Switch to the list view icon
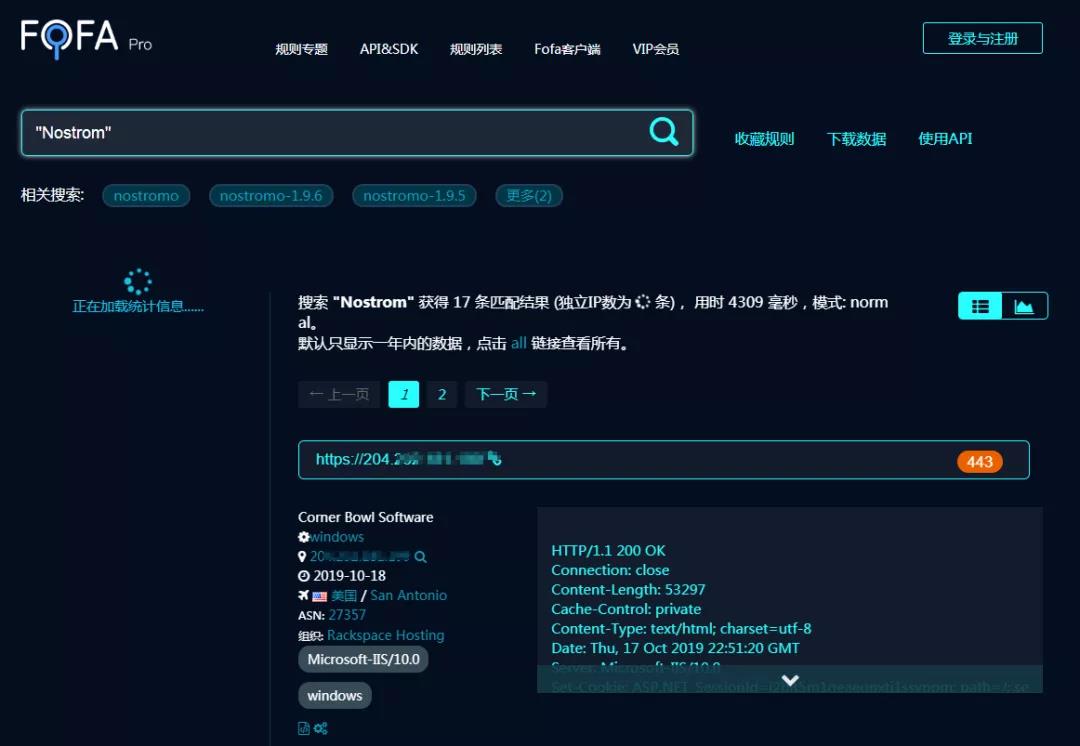 (980, 306)
